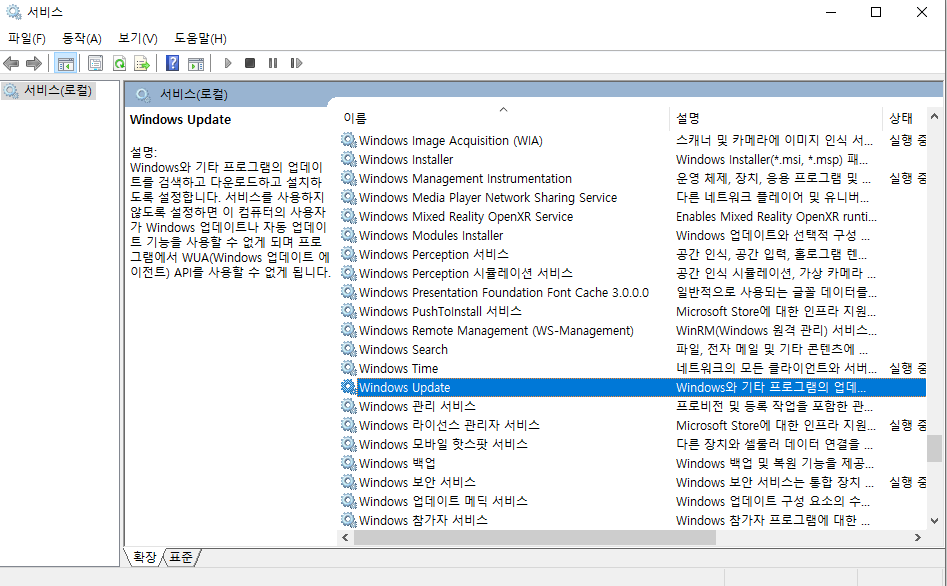Click gear icon of Windows Mixed Reality OpenXR Service
The width and height of the screenshot is (947, 586).
point(348,216)
